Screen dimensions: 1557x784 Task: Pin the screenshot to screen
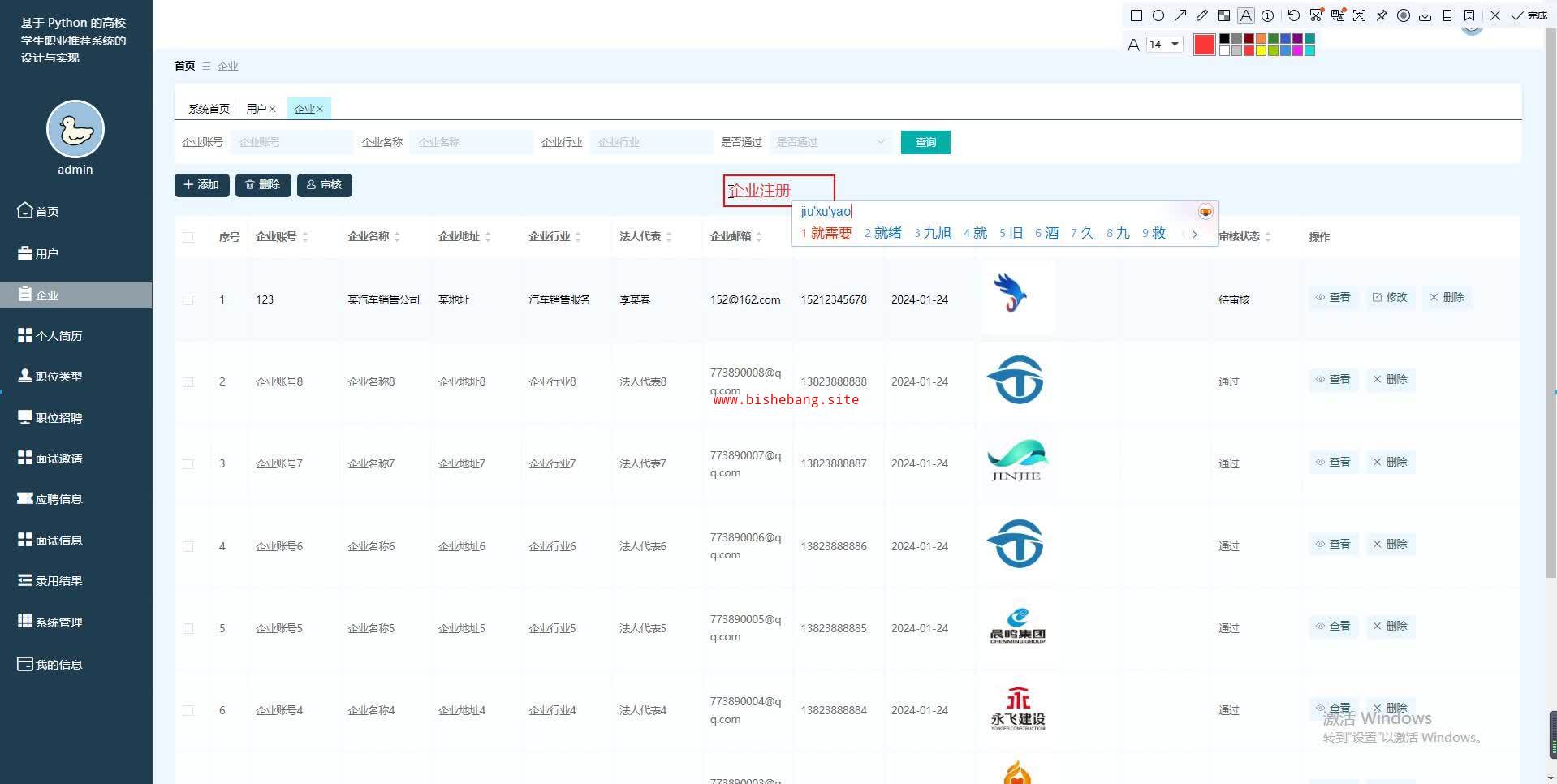(1382, 15)
